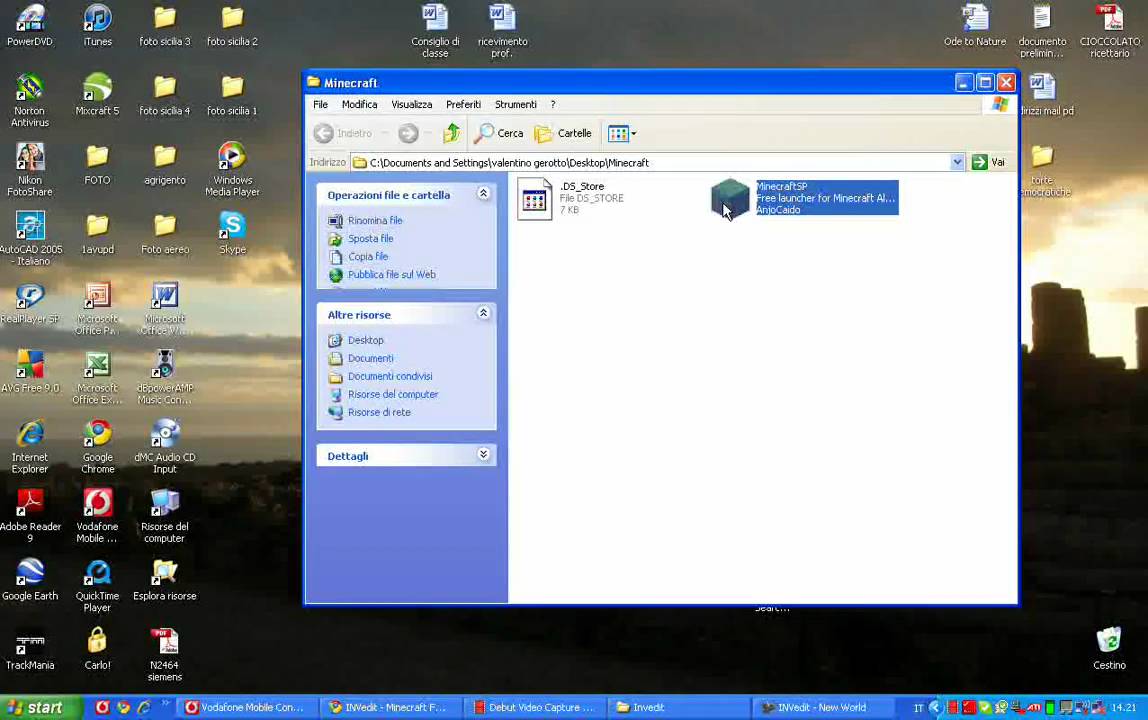Select the Windows Media Player desktop icon
Image resolution: width=1148 pixels, height=720 pixels.
coord(232,169)
